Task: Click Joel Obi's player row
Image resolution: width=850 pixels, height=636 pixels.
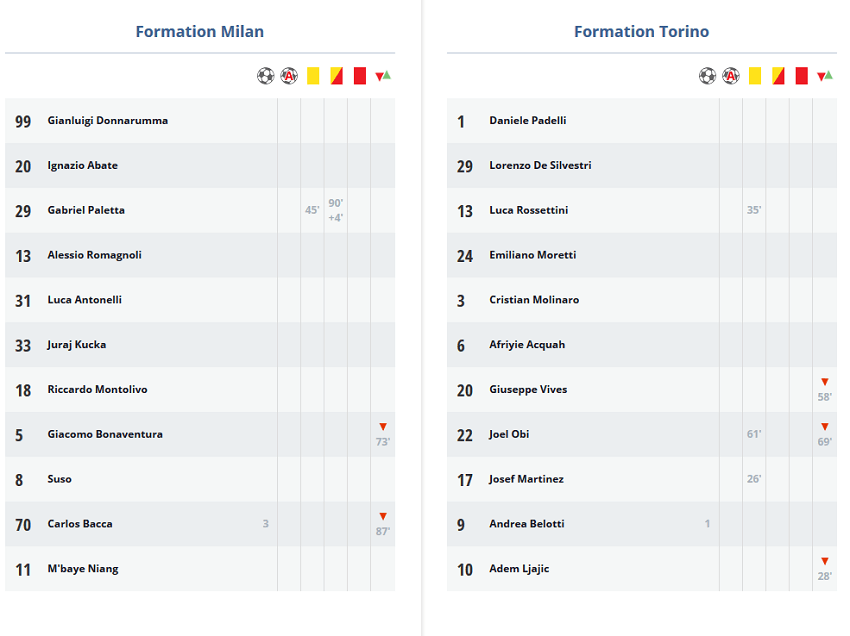Action: tap(642, 434)
